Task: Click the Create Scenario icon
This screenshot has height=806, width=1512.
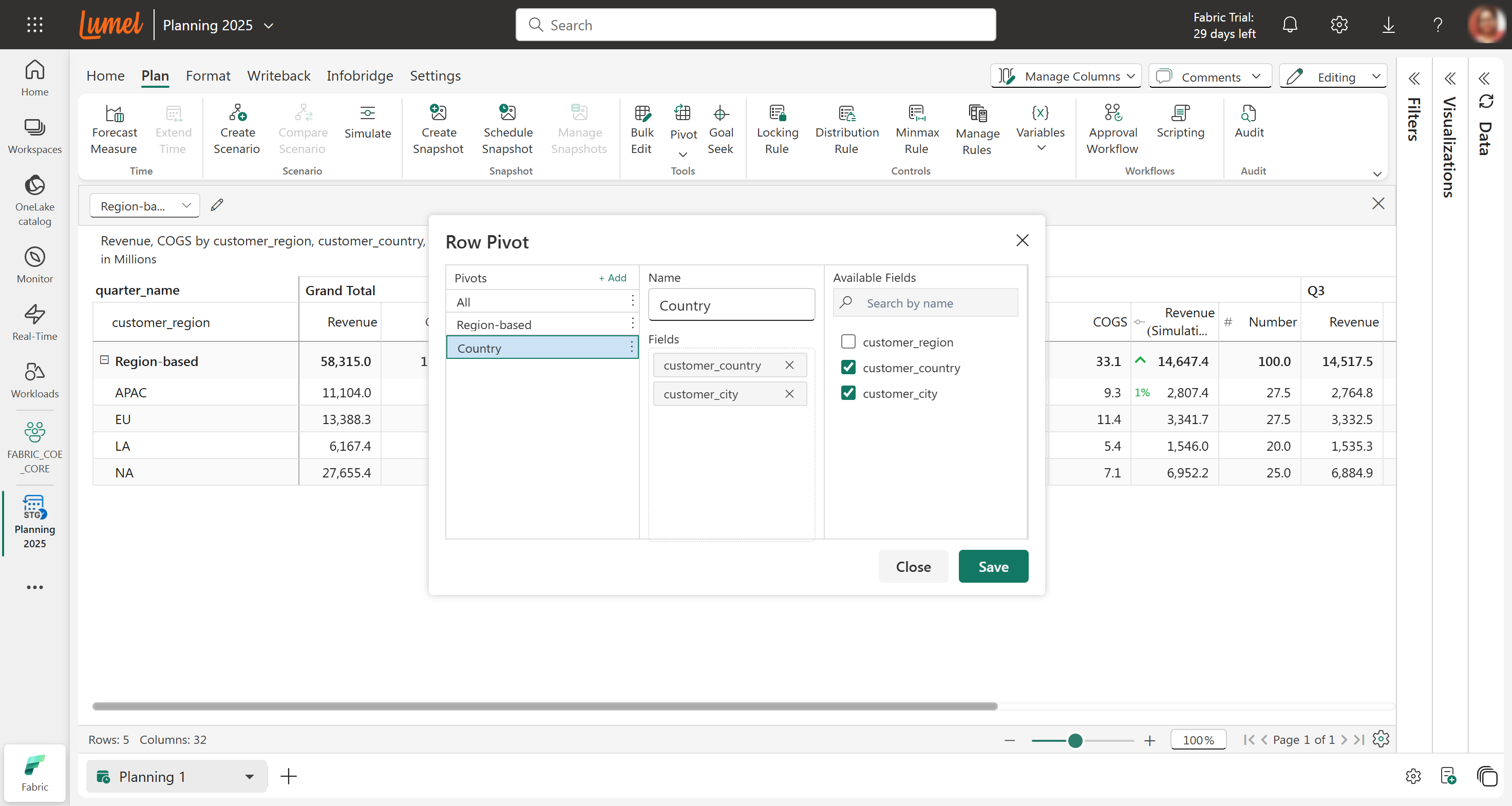Action: coord(237,112)
